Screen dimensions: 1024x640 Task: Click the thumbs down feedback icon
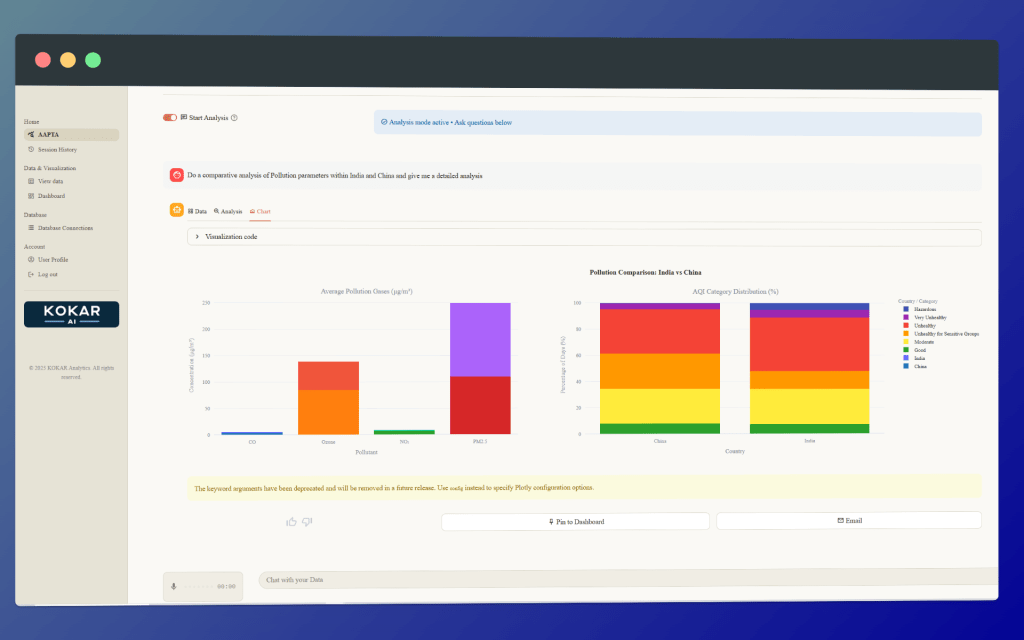click(307, 521)
